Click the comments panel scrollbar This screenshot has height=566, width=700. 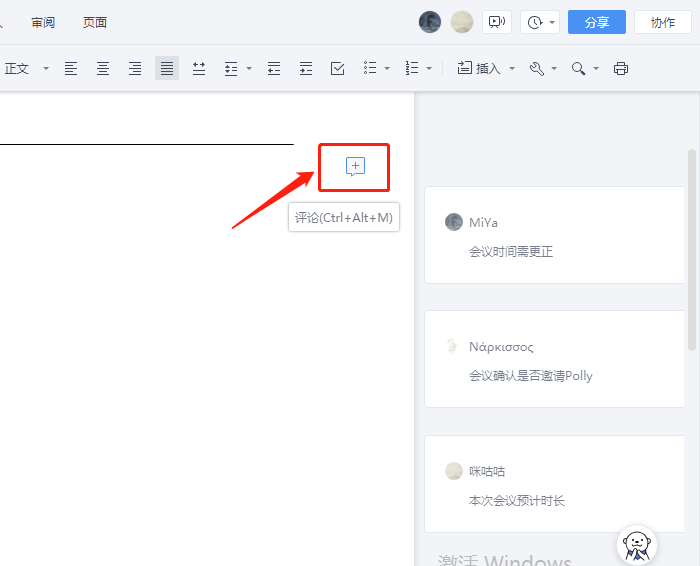pos(692,250)
